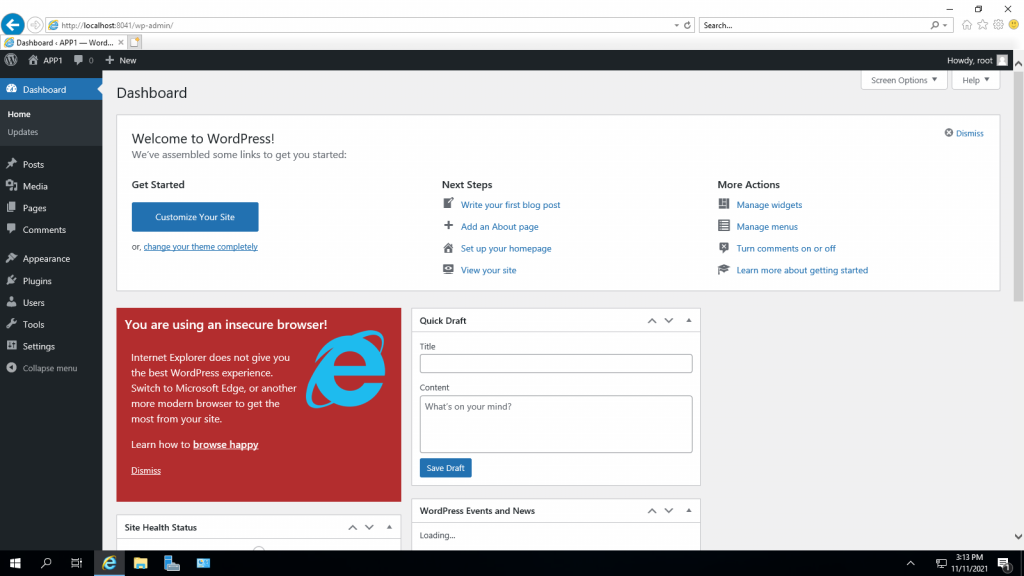Open File Explorer from the taskbar

[140, 563]
